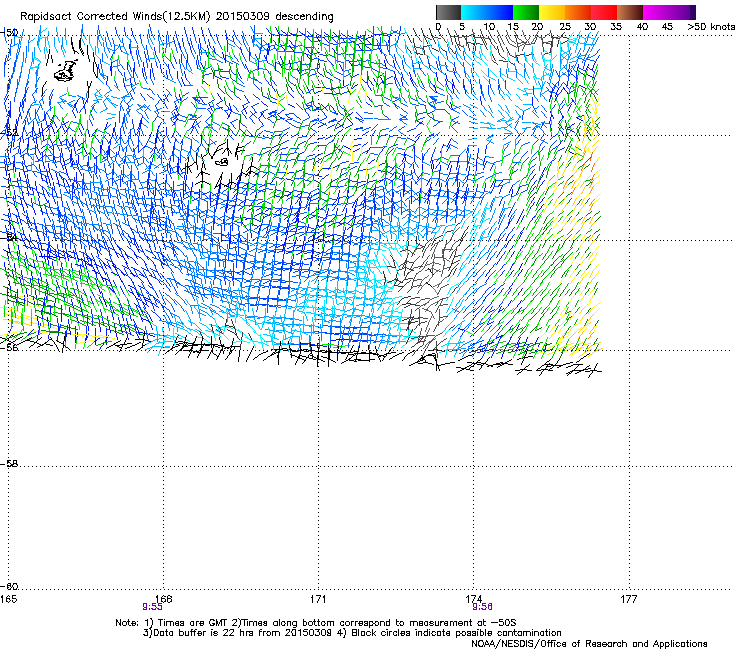Image resolution: width=740 pixels, height=650 pixels.
Task: Click the latitude label '-52'
Action: click(10, 133)
